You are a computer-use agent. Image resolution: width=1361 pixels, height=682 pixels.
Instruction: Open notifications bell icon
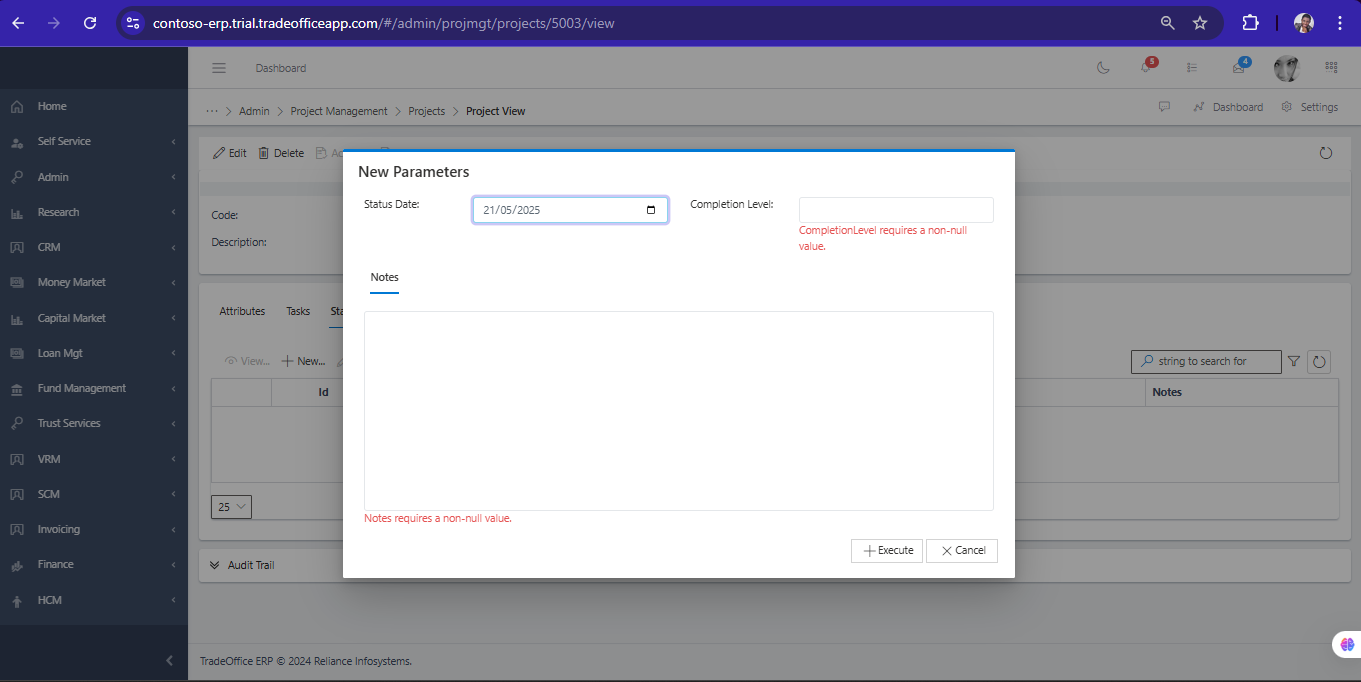[1146, 68]
